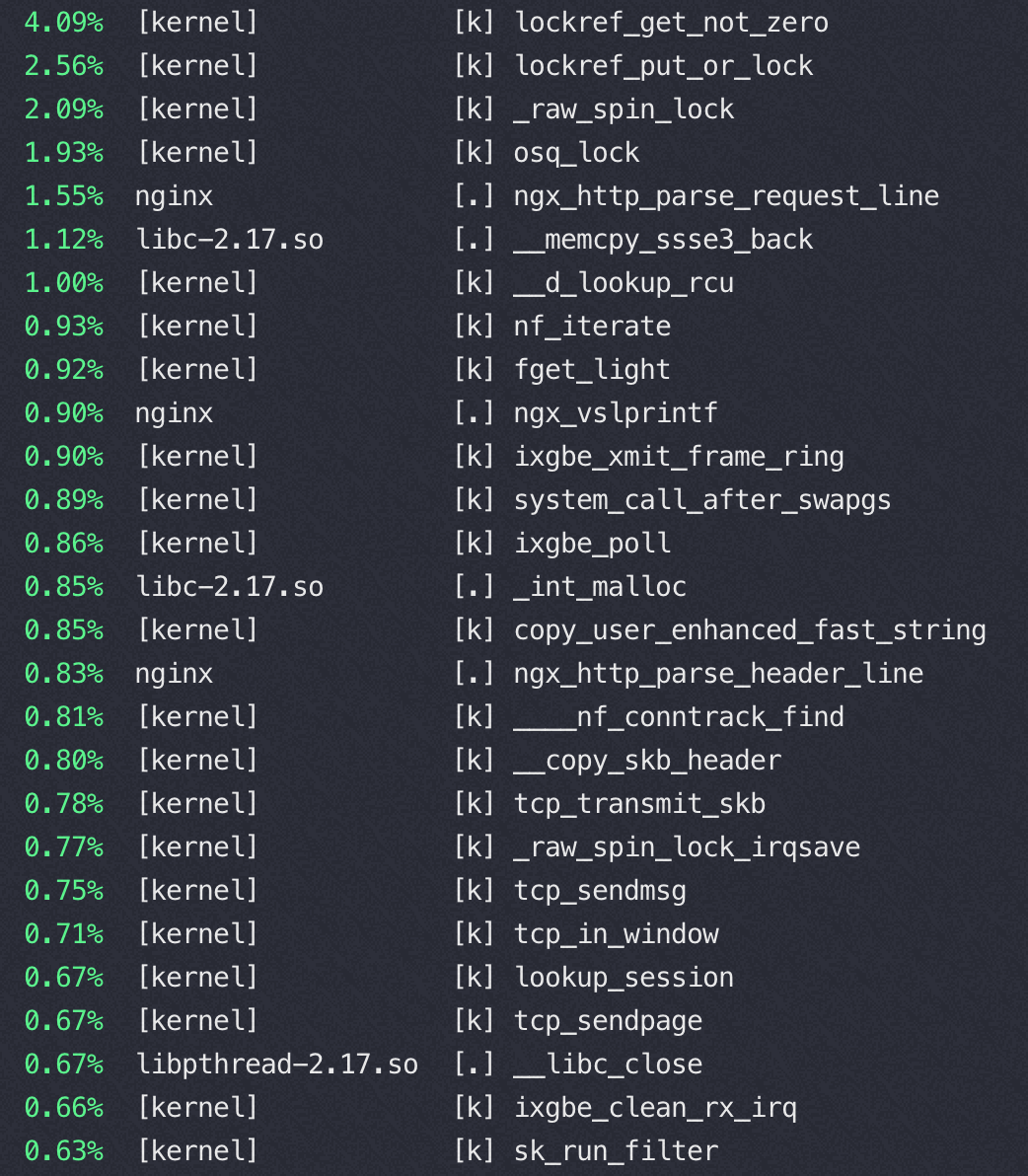This screenshot has height=1176, width=1028.
Task: Click the ngx_http_parse_request_line symbol
Action: (726, 196)
